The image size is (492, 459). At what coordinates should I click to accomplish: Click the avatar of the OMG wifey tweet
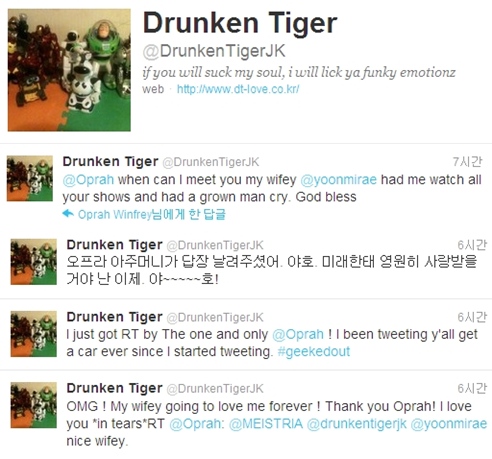tap(34, 405)
